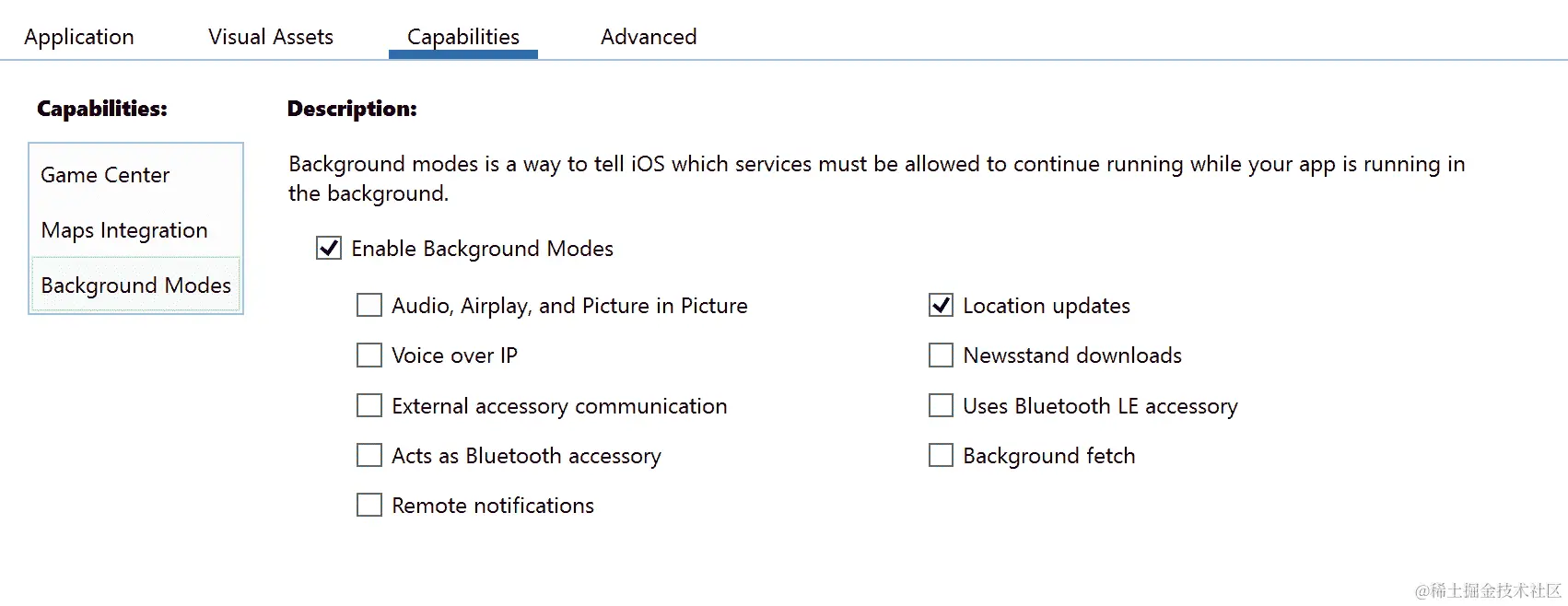Disable the Location updates checkbox
The image size is (1568, 606).
[941, 306]
